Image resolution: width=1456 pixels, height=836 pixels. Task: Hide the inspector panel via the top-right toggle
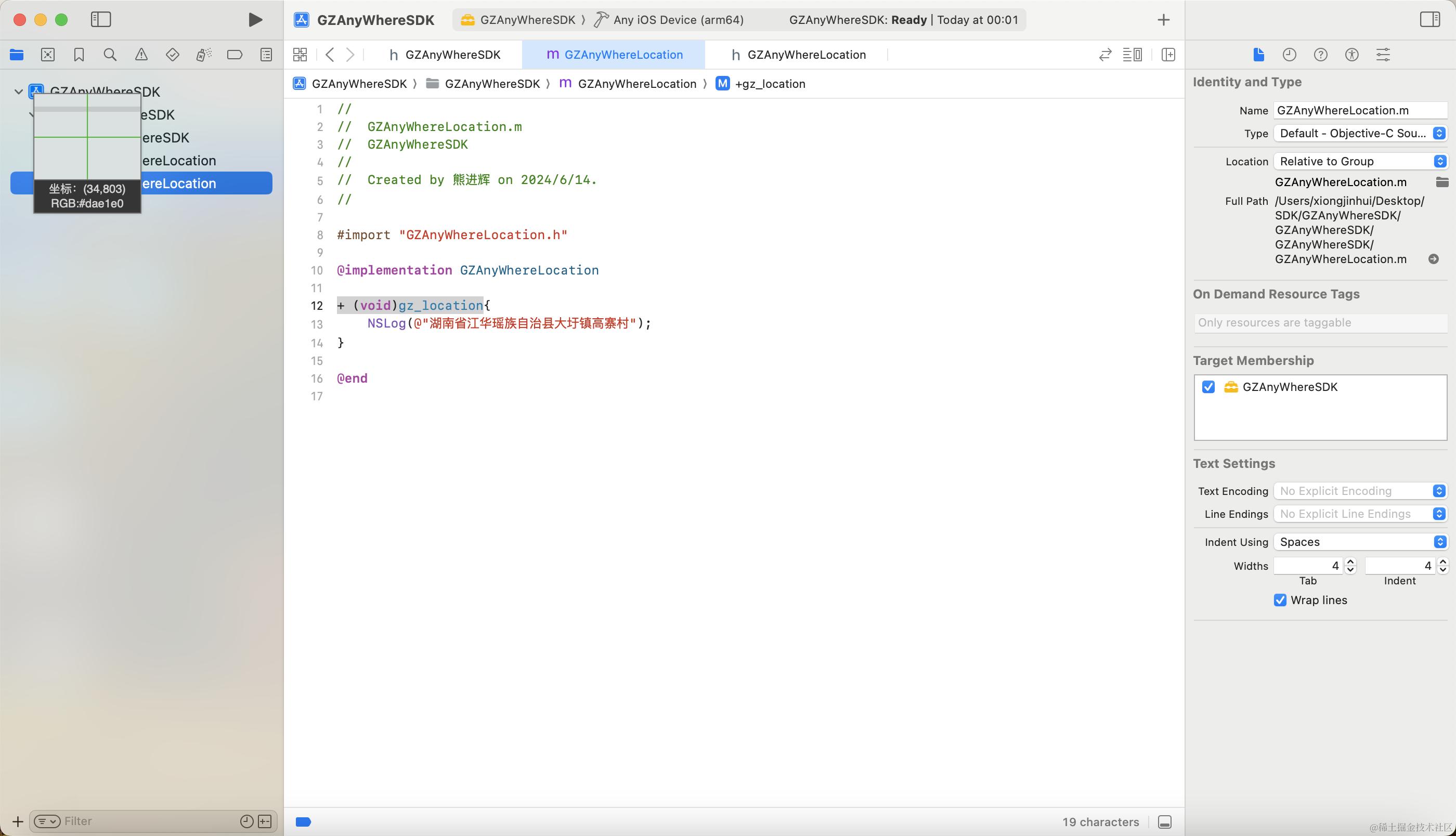pyautogui.click(x=1429, y=20)
